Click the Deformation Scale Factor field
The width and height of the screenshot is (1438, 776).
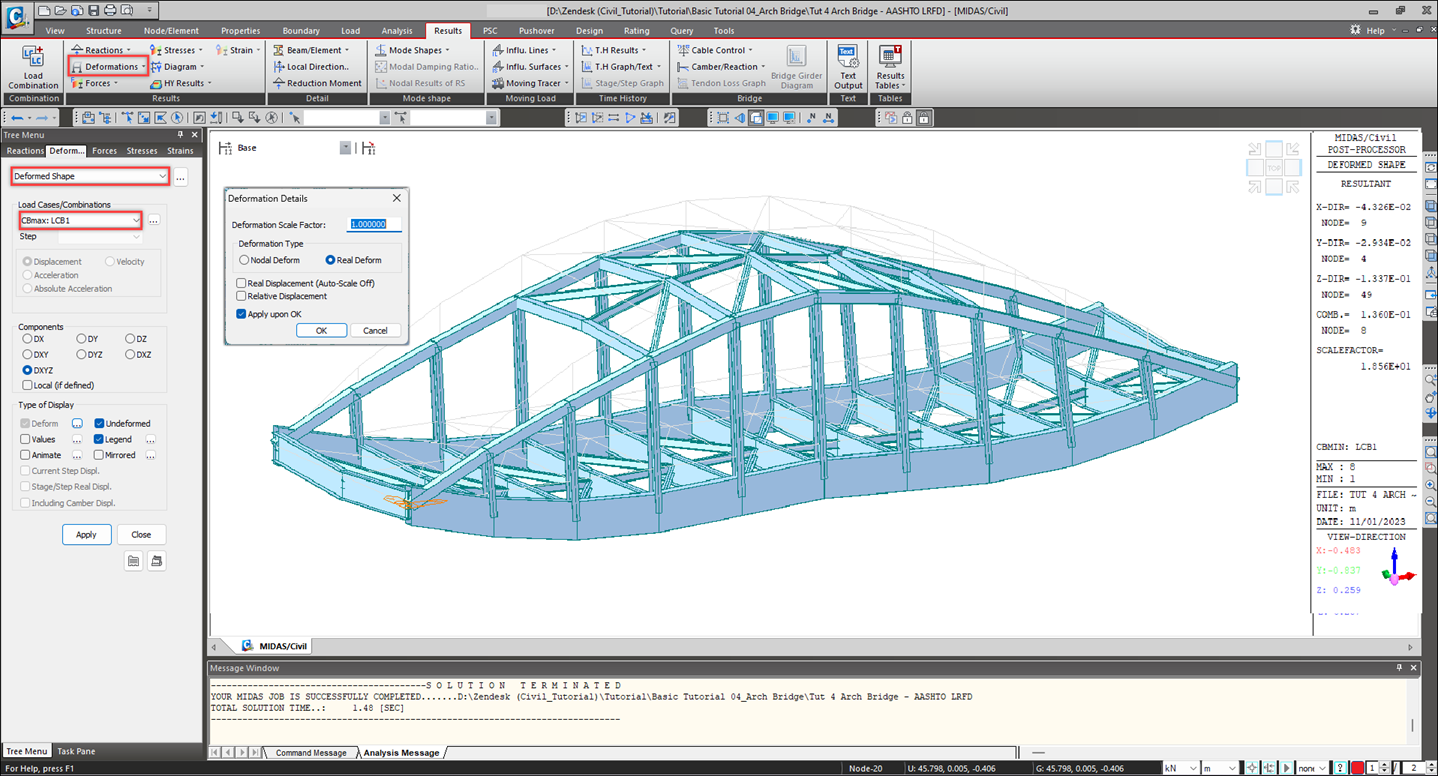(374, 224)
